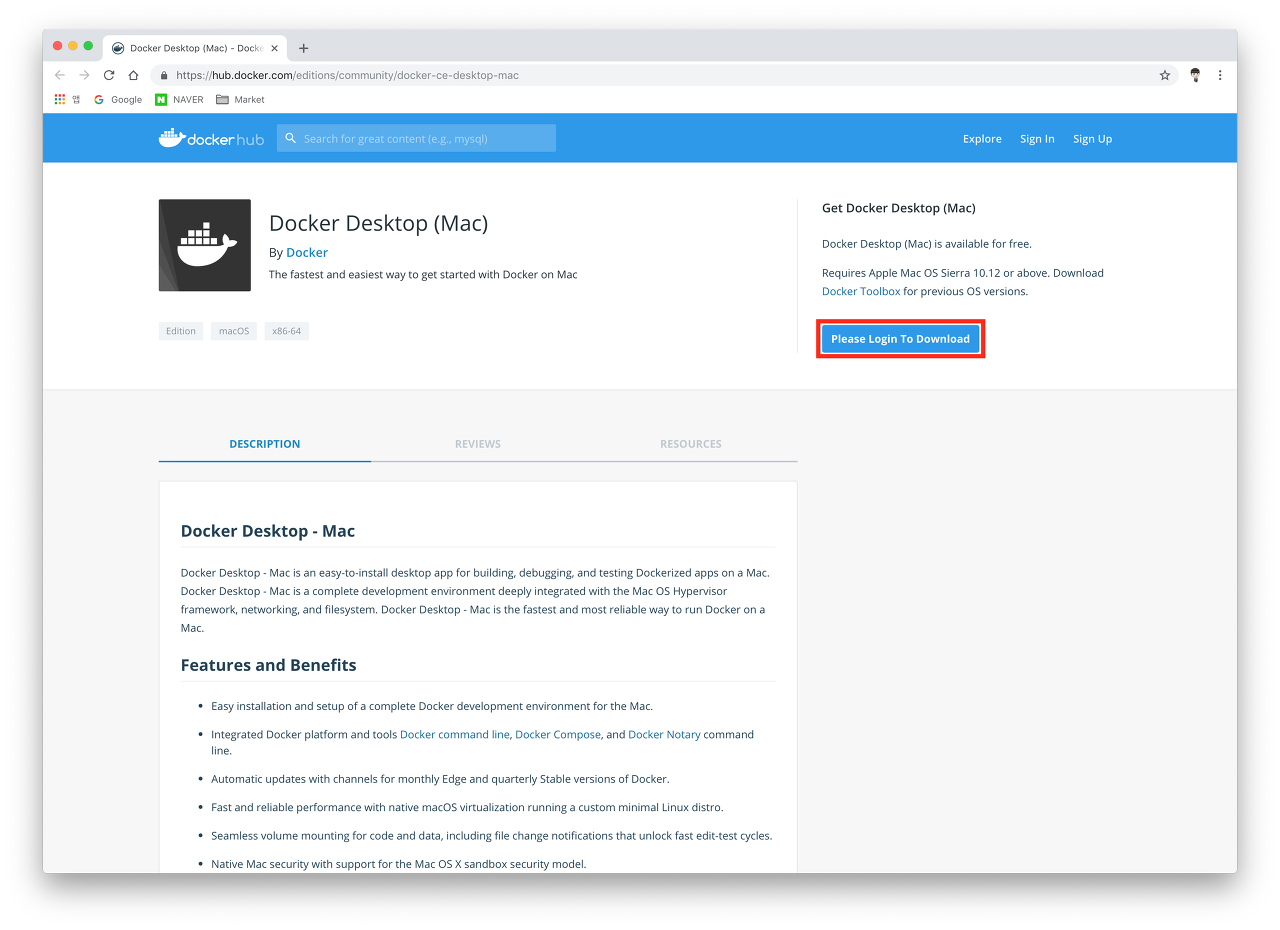
Task: Open the Explore page
Action: pos(982,139)
